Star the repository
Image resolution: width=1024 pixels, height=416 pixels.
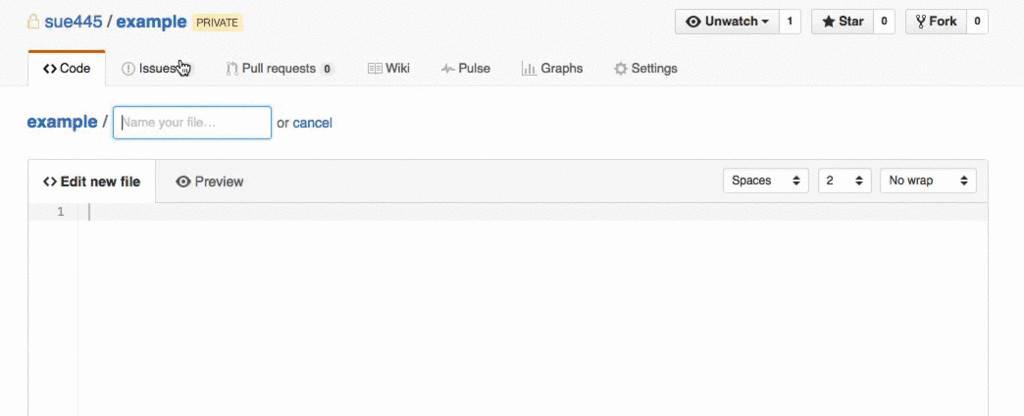point(842,22)
